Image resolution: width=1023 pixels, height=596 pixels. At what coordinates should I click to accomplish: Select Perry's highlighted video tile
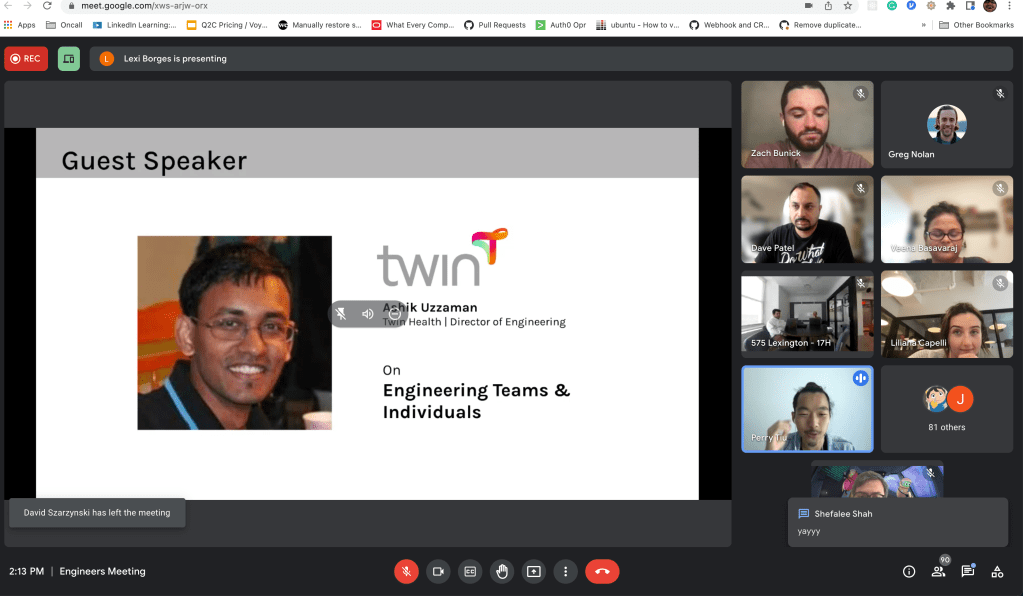806,408
